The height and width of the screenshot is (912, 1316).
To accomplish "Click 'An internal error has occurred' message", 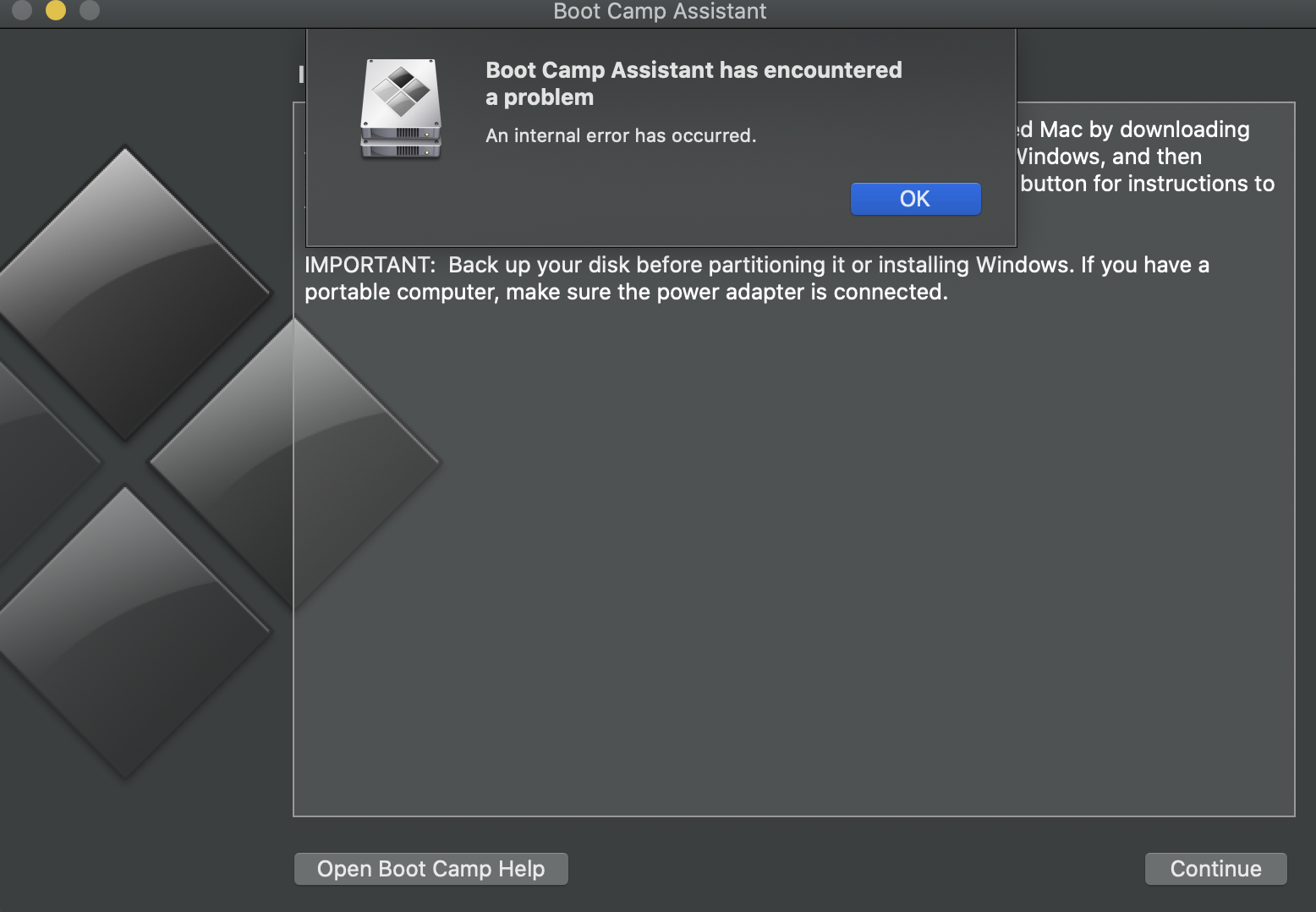I will pyautogui.click(x=621, y=135).
